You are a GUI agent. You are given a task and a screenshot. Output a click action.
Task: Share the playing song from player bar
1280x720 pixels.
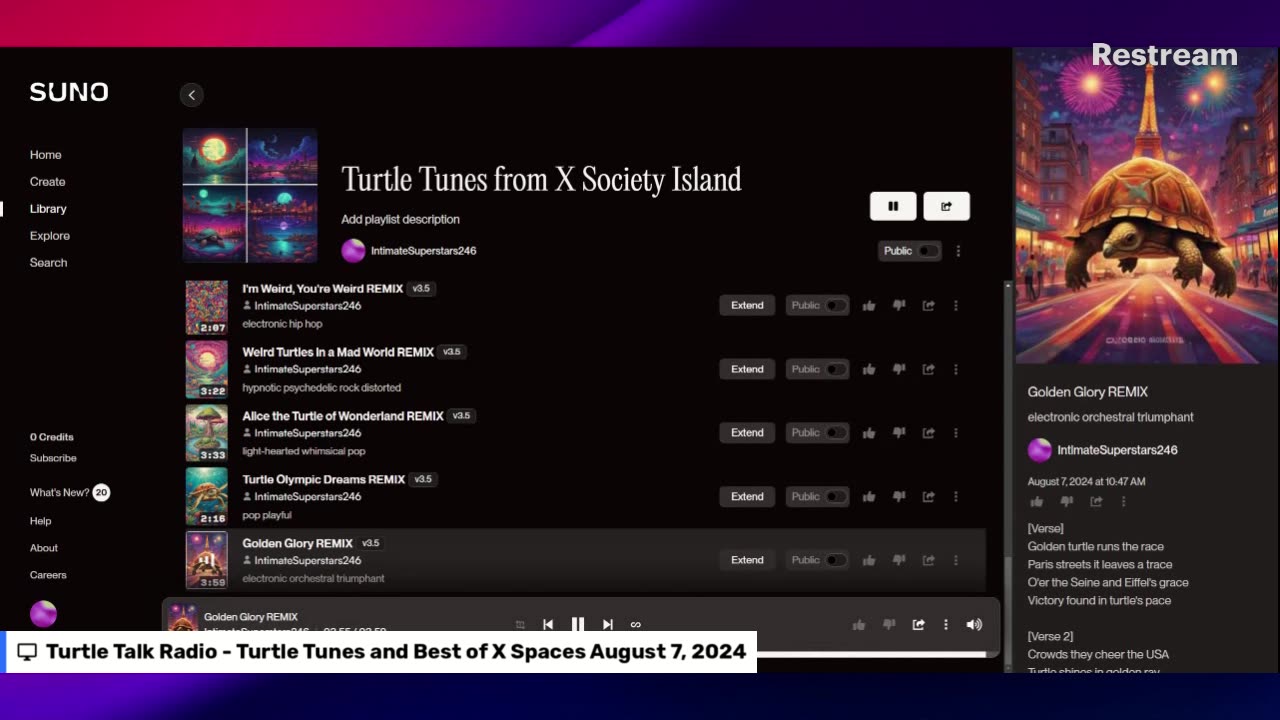pyautogui.click(x=918, y=624)
